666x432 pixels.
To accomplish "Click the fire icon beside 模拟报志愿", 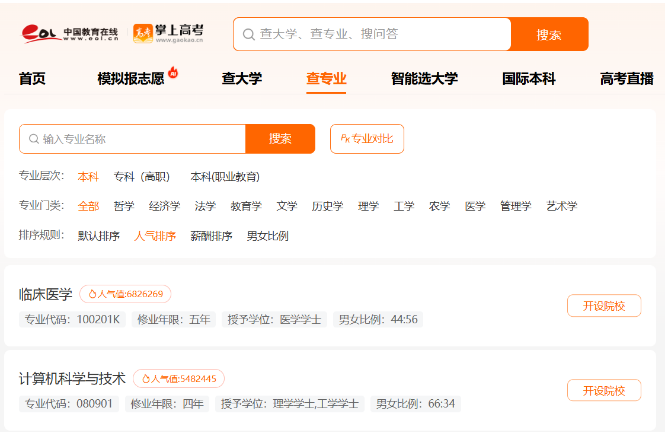I will click(173, 72).
